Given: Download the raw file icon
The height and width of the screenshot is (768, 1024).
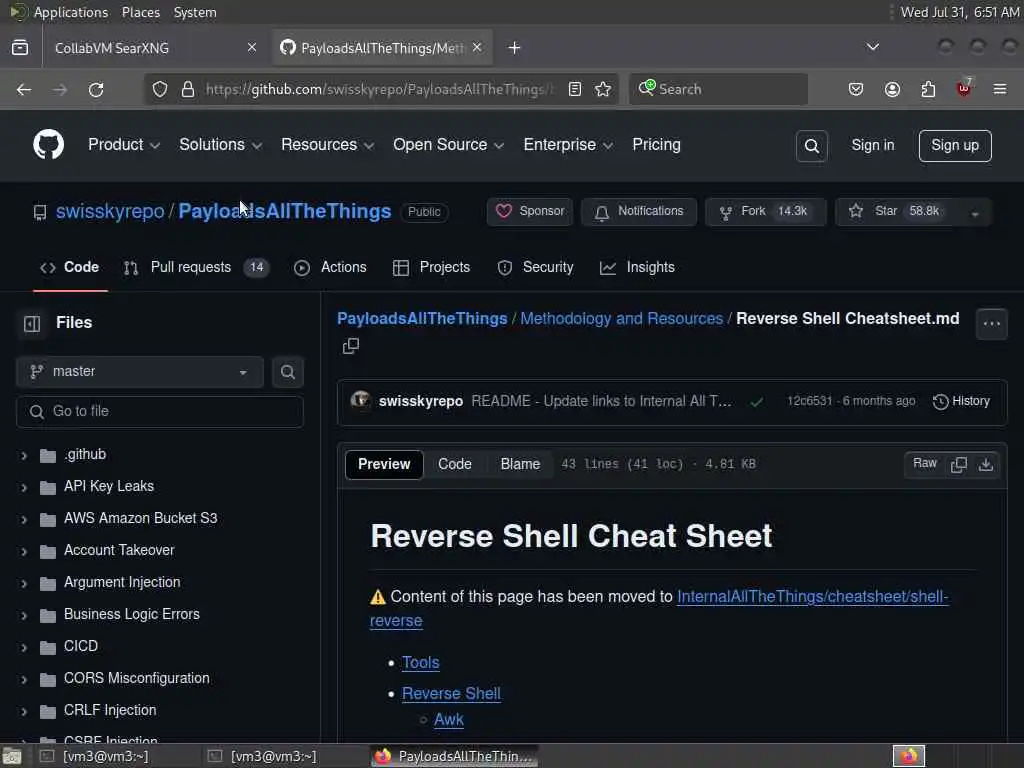Looking at the screenshot, I should pyautogui.click(x=986, y=464).
